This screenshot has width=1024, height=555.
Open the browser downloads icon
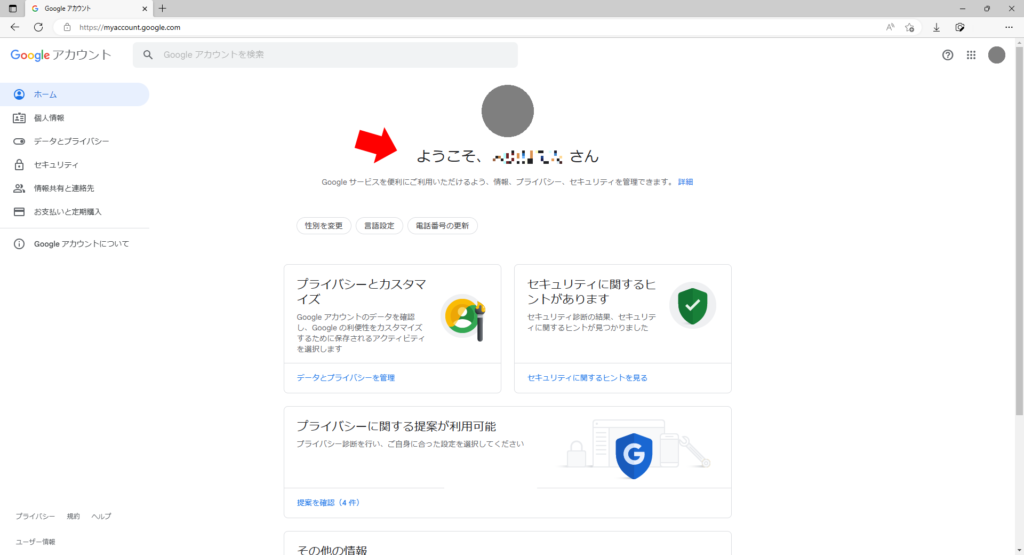click(936, 27)
